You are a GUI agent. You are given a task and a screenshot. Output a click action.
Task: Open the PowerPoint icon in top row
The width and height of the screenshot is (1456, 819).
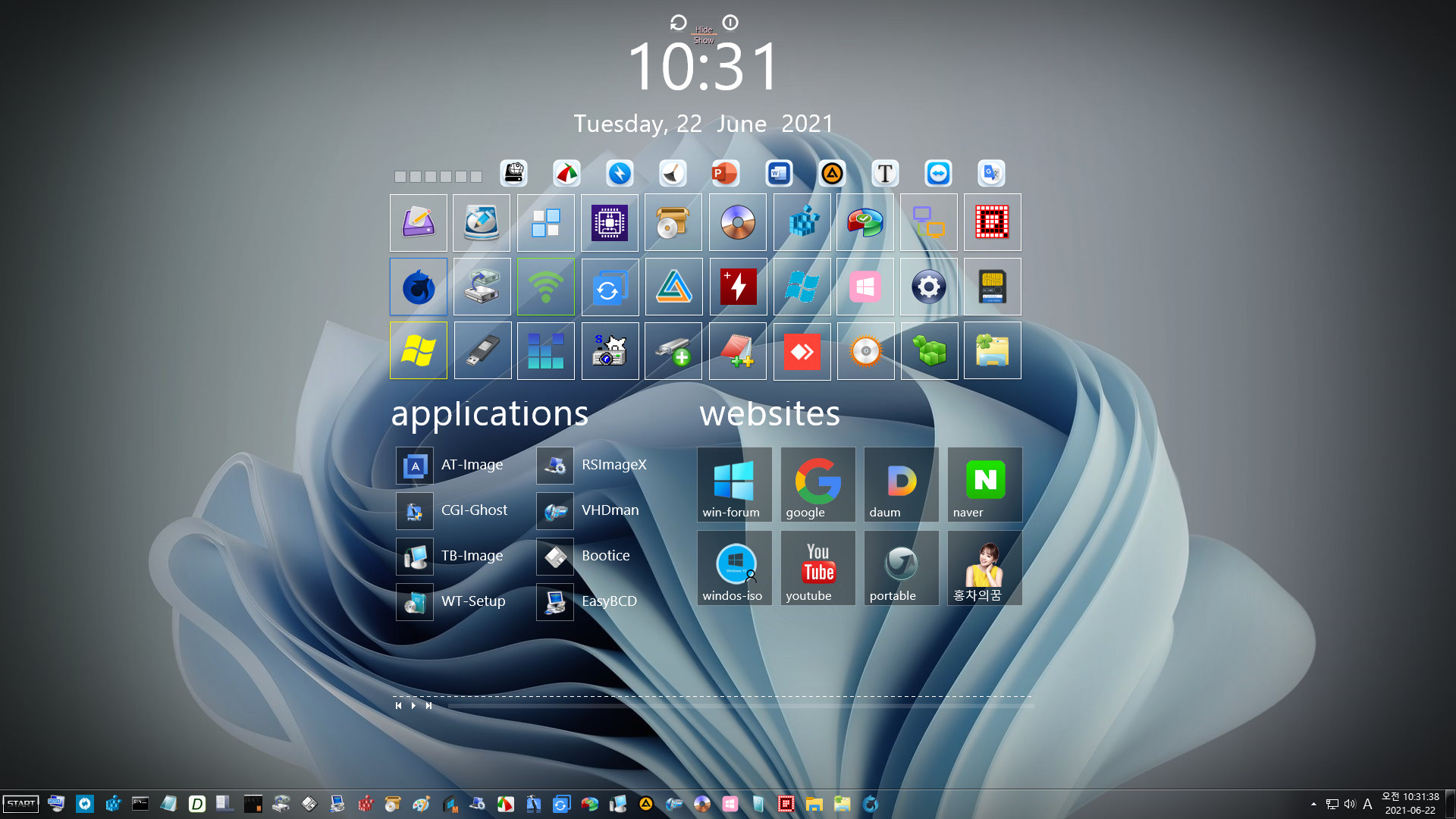[725, 174]
